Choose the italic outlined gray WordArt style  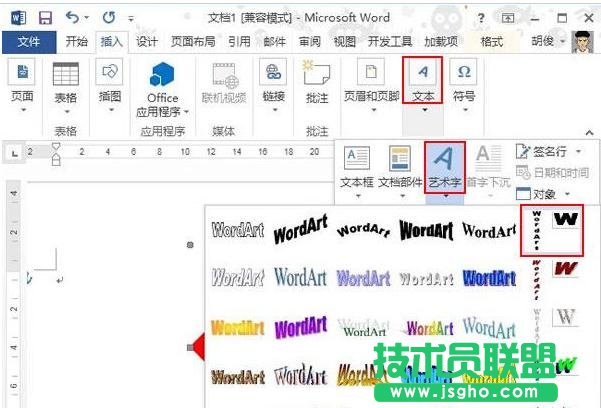(x=238, y=277)
